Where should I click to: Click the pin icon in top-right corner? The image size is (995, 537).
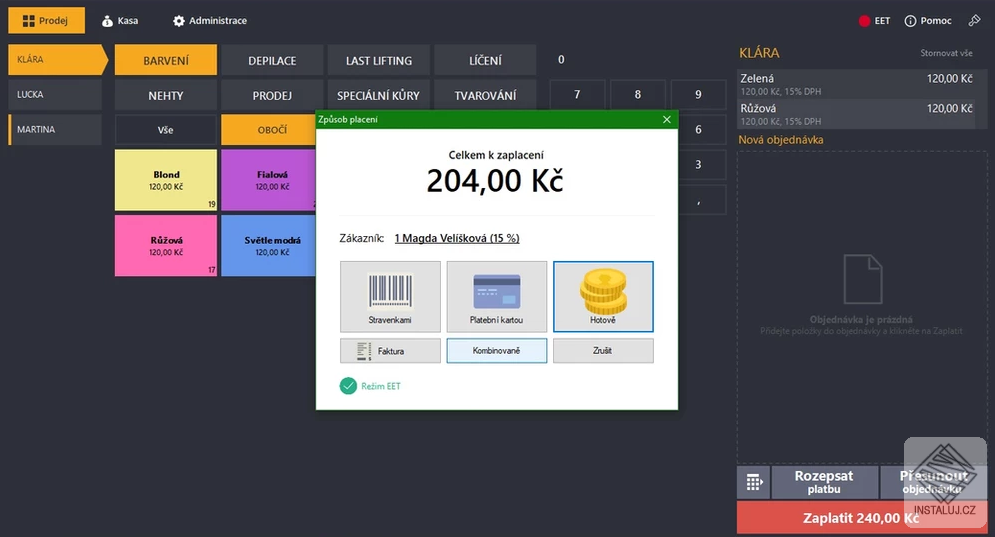(x=974, y=21)
